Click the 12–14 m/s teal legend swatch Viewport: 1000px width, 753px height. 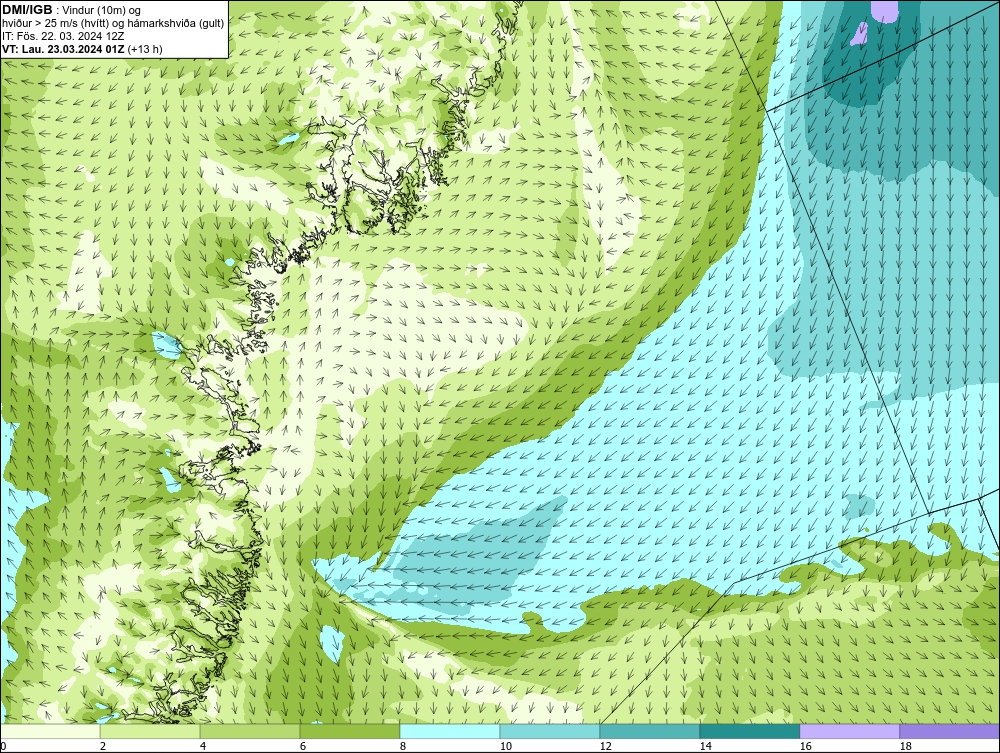point(649,731)
